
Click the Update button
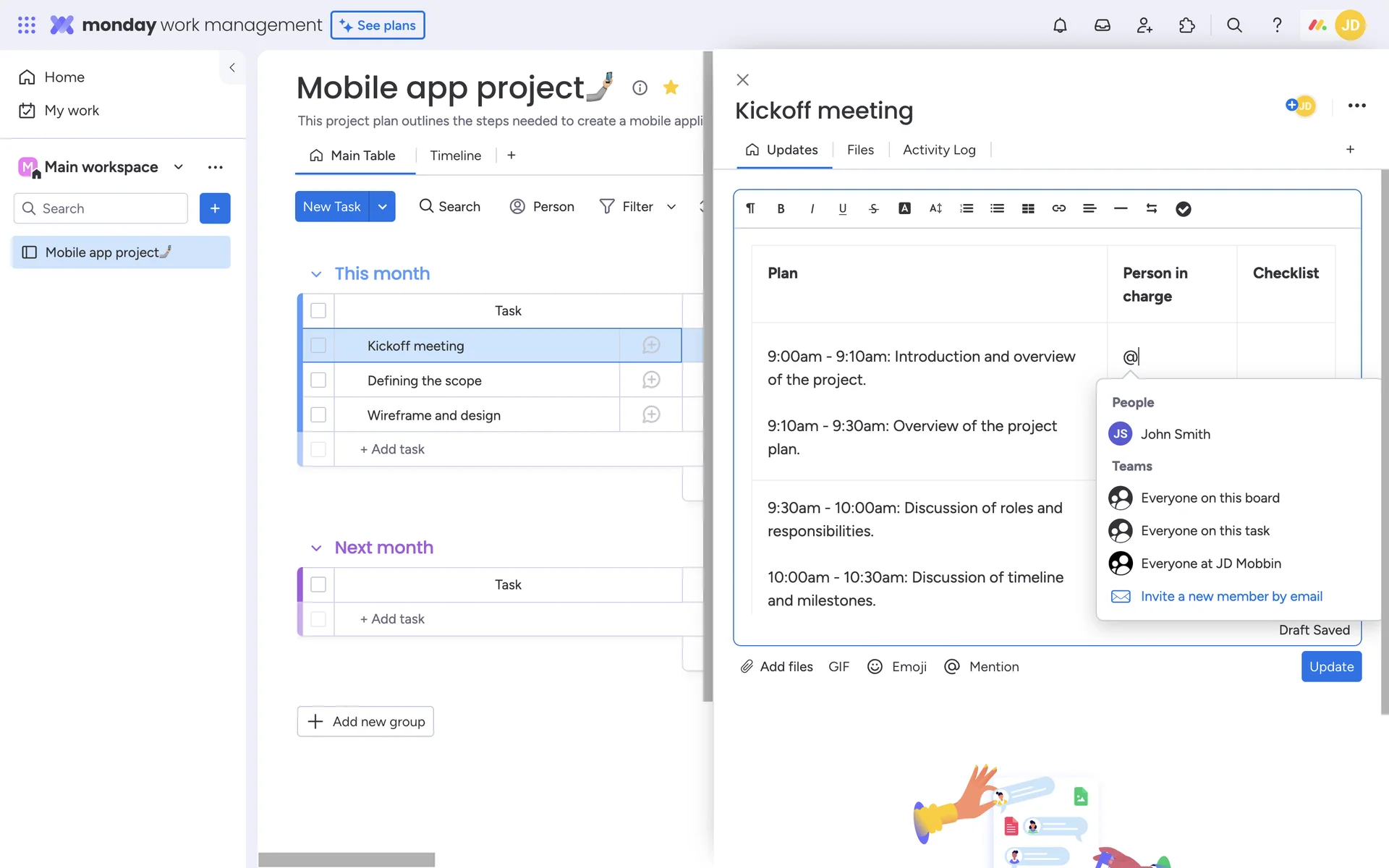(1330, 666)
